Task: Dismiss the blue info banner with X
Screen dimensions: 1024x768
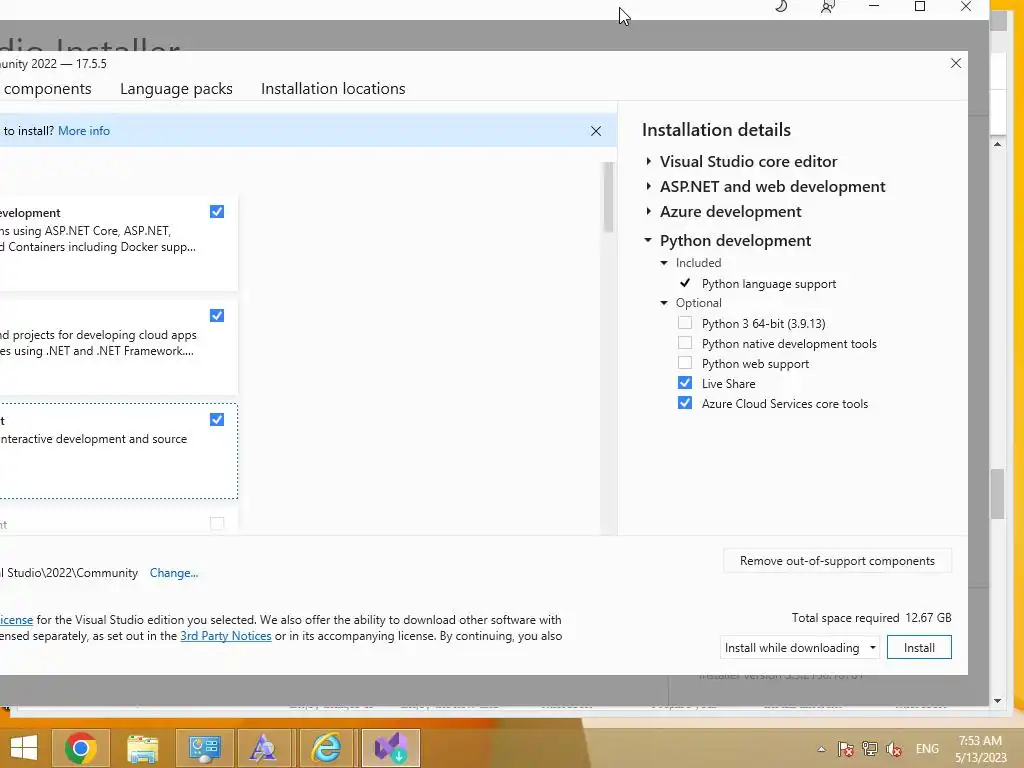Action: 596,131
